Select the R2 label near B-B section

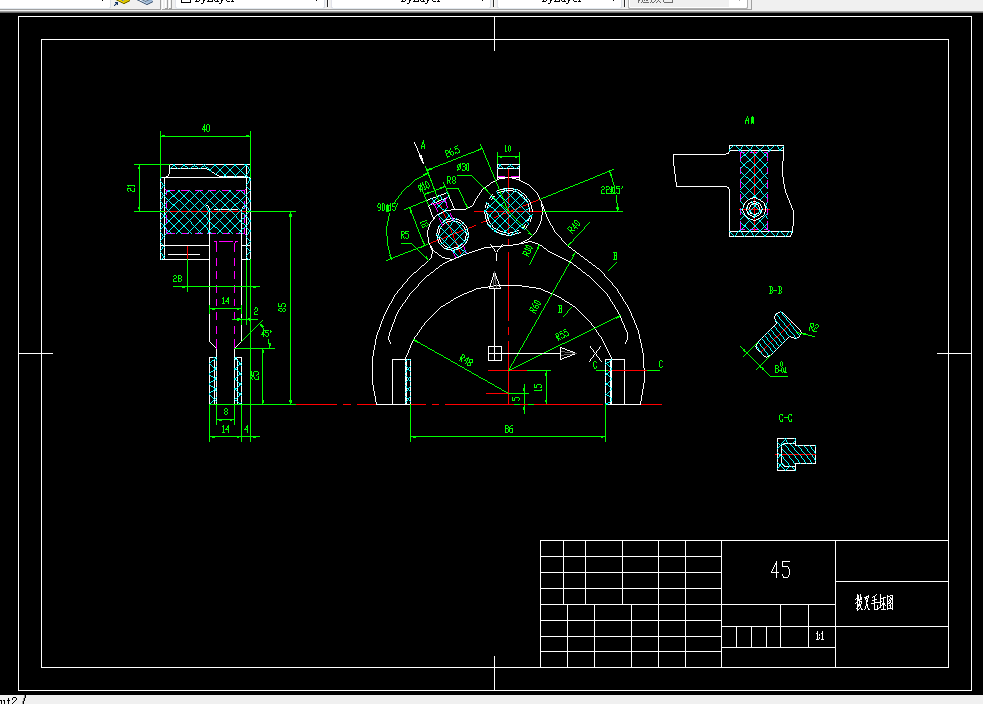coord(814,328)
